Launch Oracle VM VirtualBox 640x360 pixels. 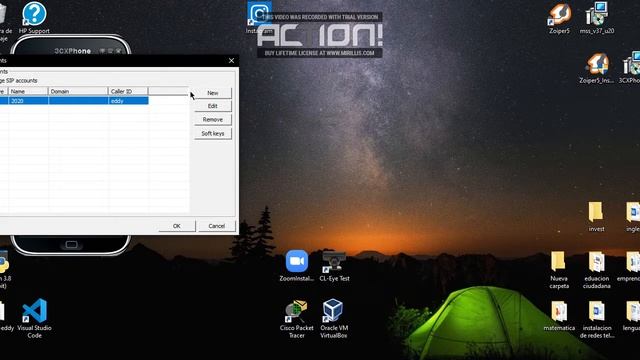point(333,319)
